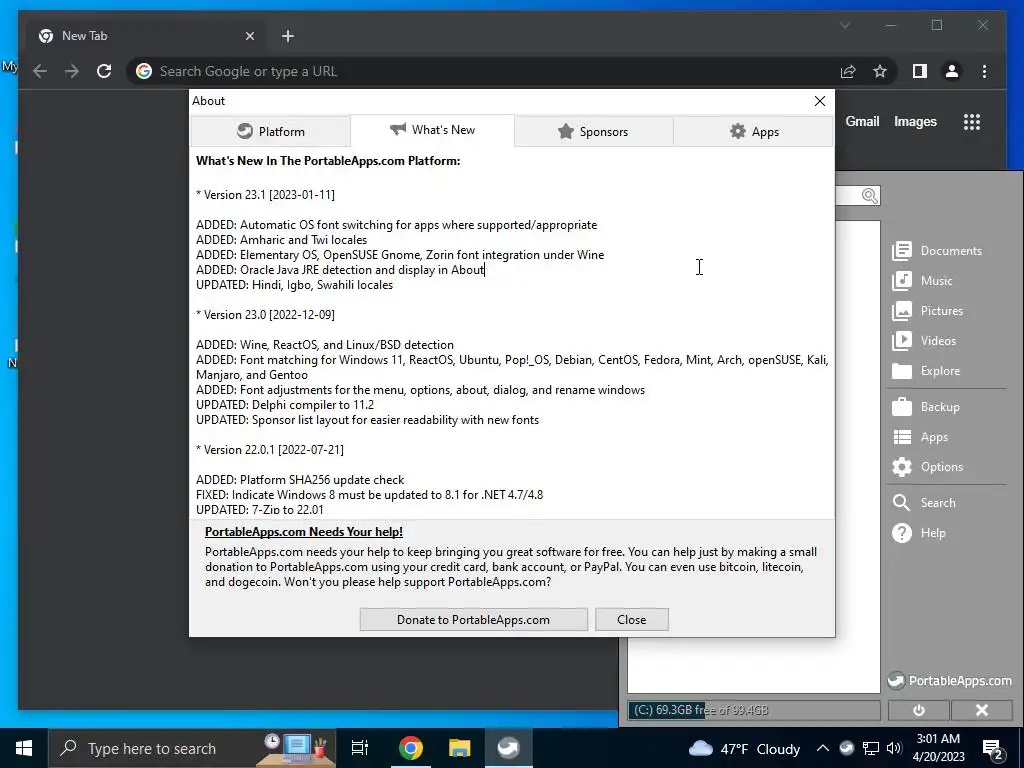Open Music folder in PortableApps menu
This screenshot has height=768, width=1024.
(922, 281)
